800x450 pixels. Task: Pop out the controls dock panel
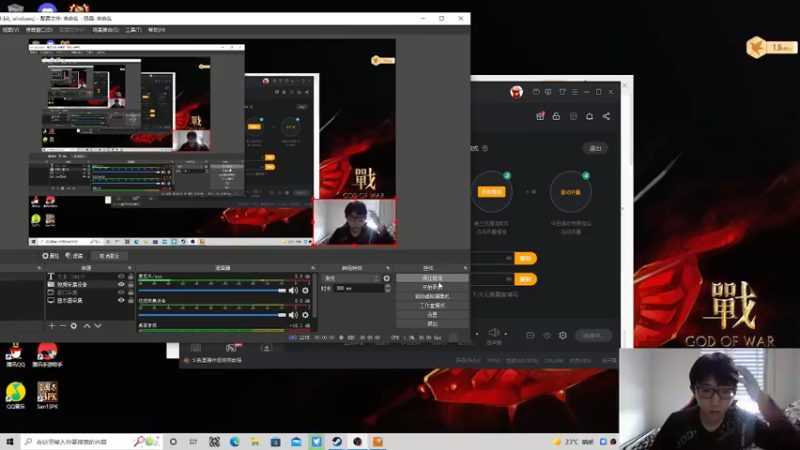(x=465, y=268)
